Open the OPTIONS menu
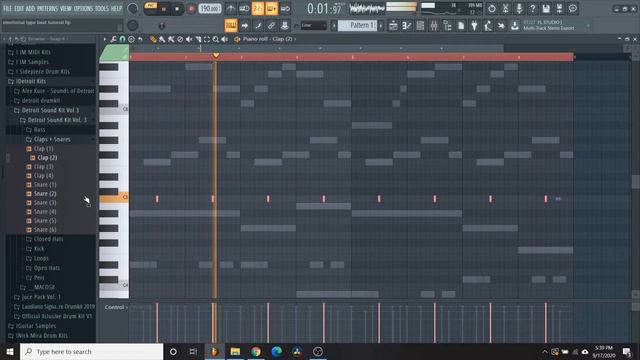The height and width of the screenshot is (360, 640). click(x=83, y=8)
